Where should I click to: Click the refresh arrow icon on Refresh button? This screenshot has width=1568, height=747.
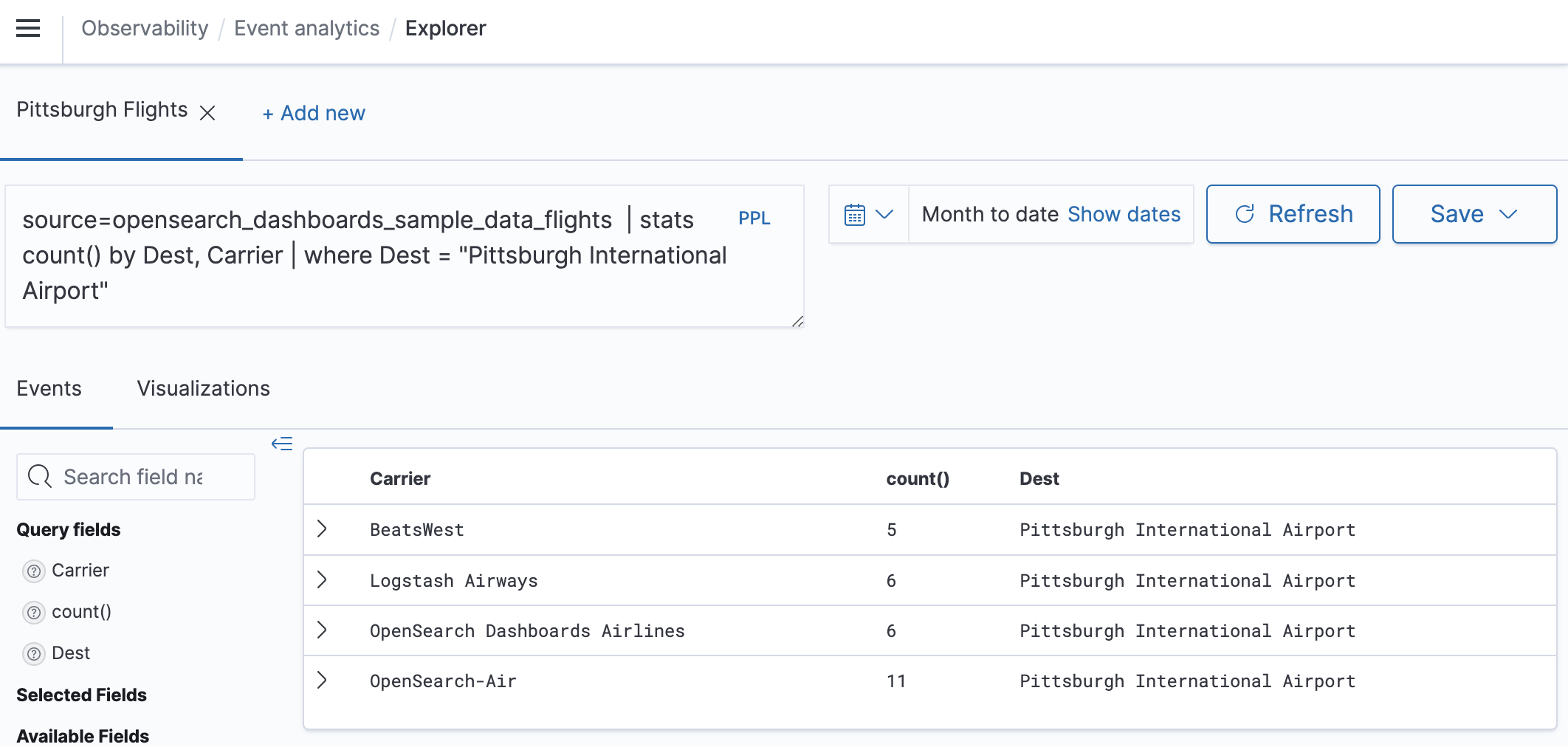[x=1245, y=214]
